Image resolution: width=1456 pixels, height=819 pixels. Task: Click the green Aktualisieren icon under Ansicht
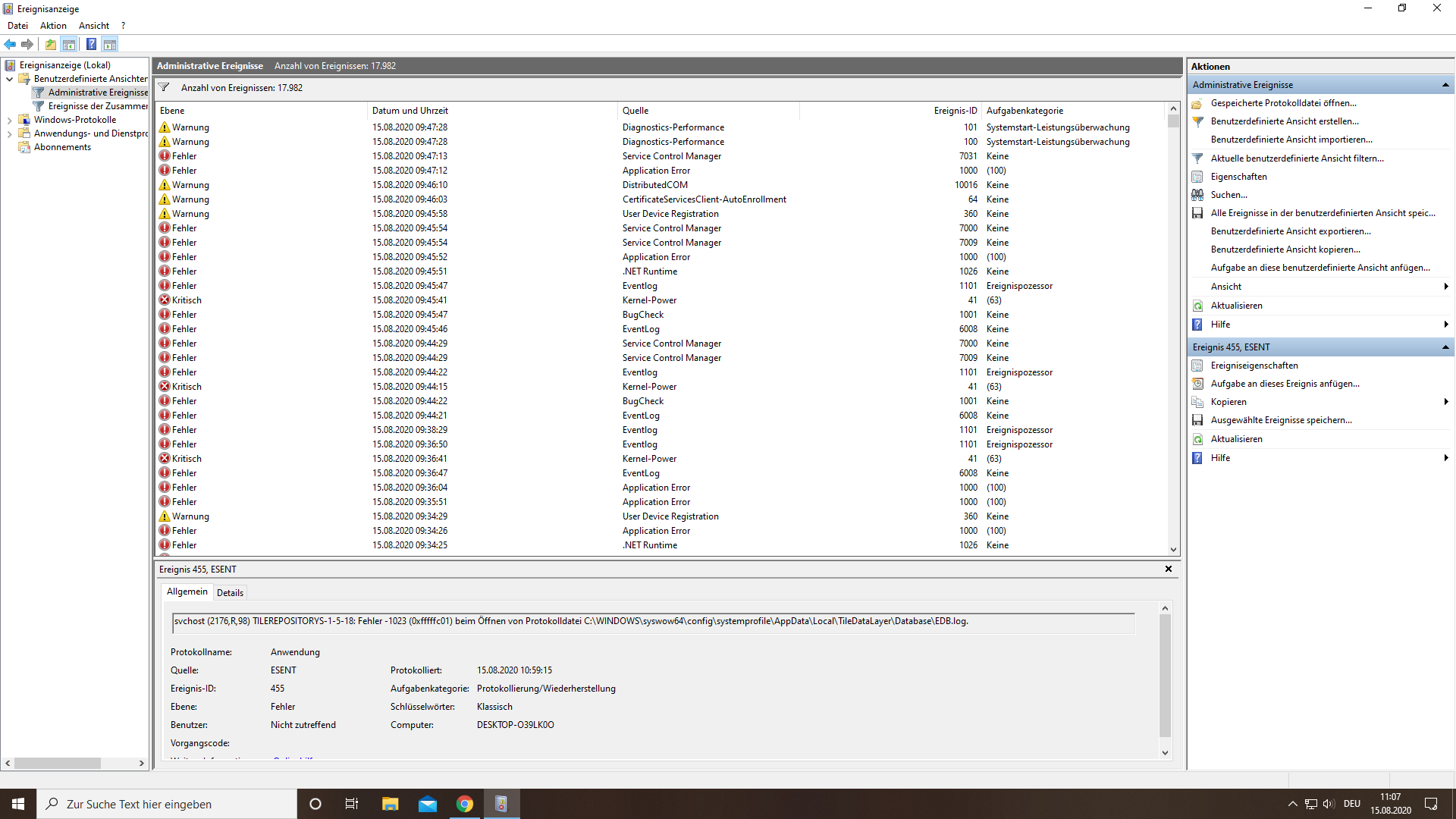pos(1197,306)
